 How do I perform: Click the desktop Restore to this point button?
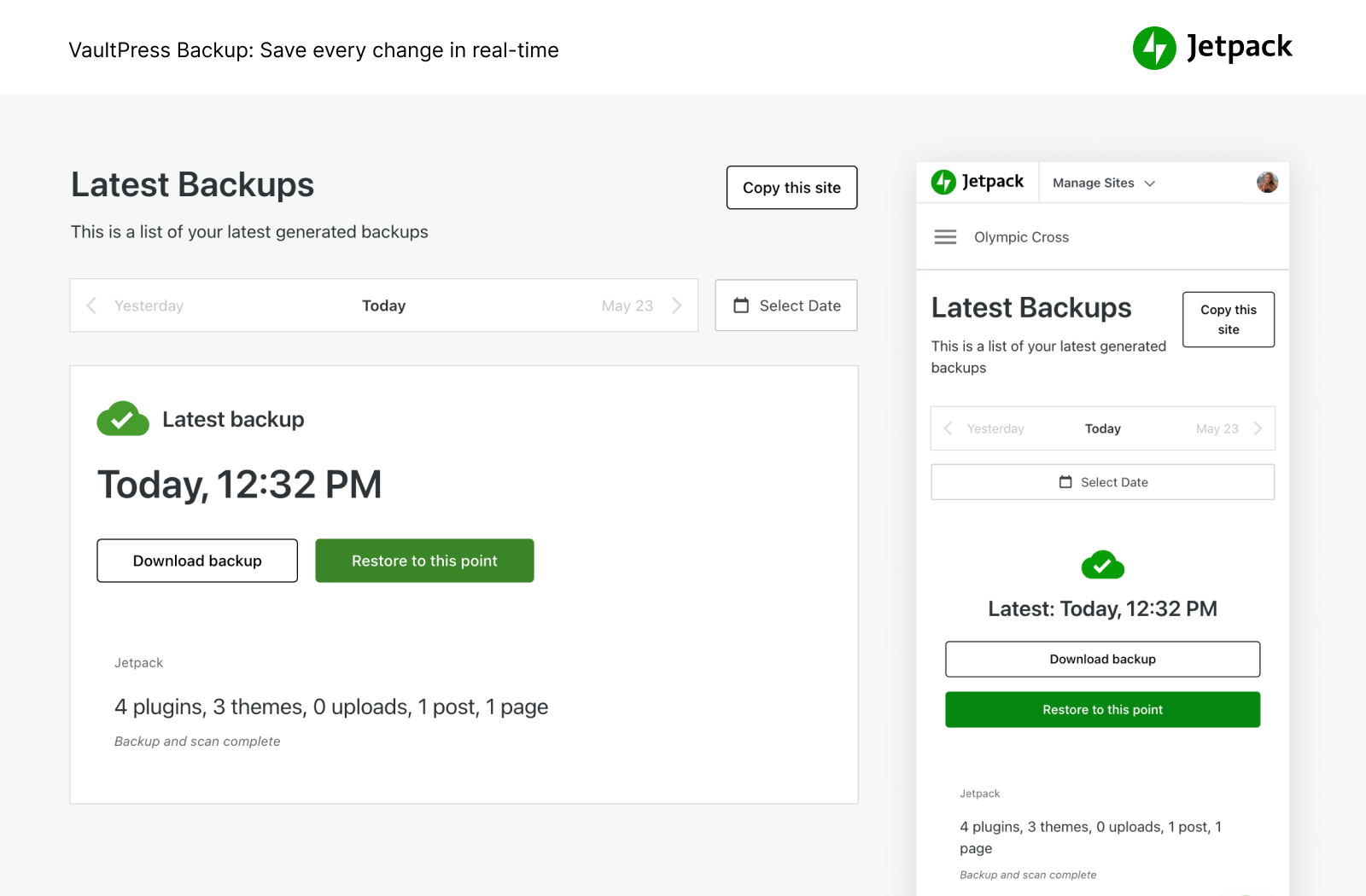point(424,561)
